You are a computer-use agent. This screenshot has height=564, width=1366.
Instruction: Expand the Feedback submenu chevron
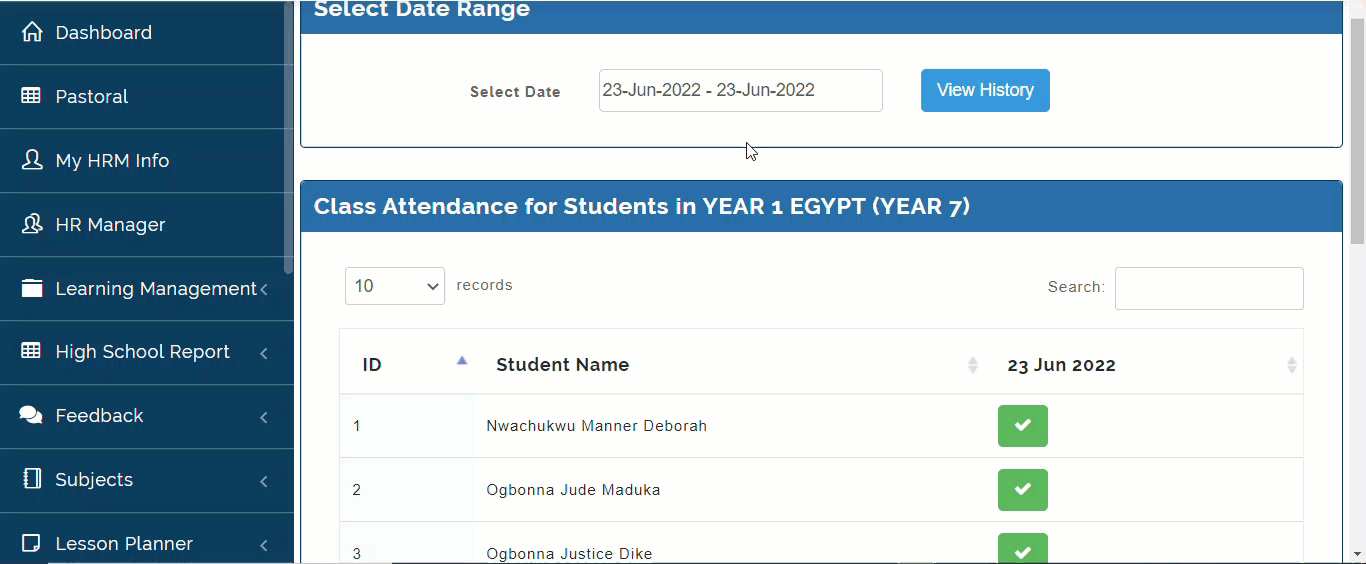264,417
